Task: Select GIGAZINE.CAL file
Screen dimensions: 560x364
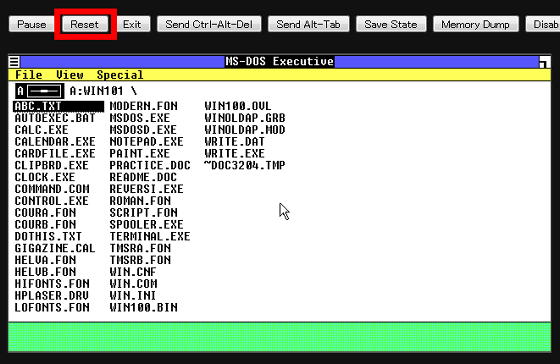Action: 55,248
